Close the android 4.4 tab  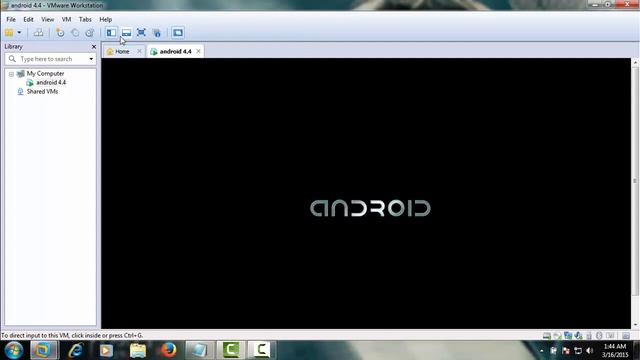[x=198, y=51]
